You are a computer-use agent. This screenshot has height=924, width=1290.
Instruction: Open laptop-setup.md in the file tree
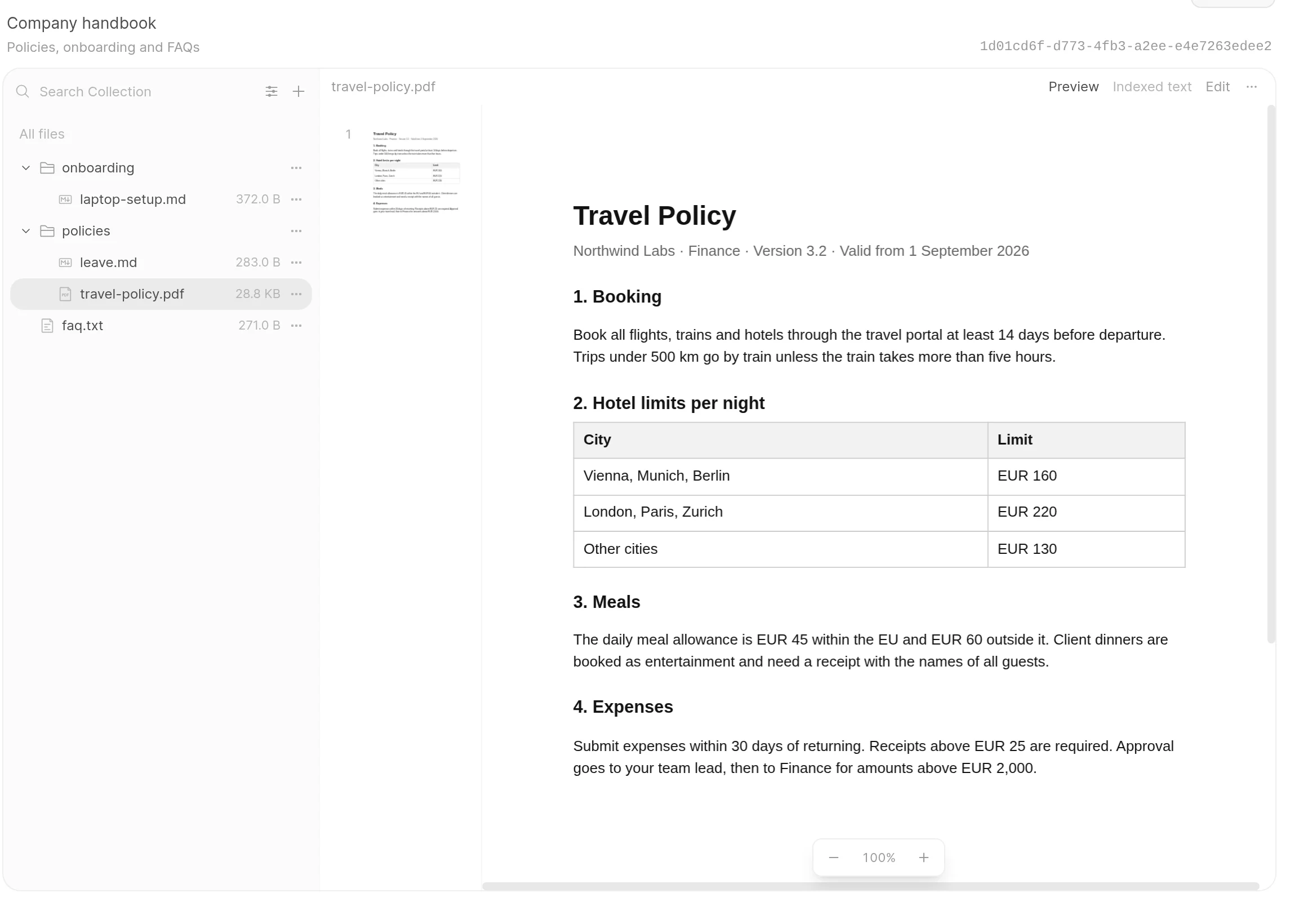(x=161, y=199)
